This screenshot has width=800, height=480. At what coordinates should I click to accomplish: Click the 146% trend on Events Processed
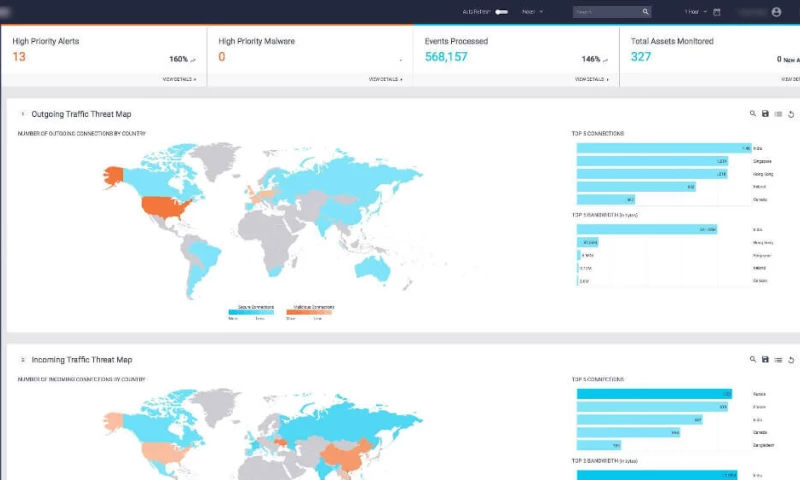coord(594,59)
